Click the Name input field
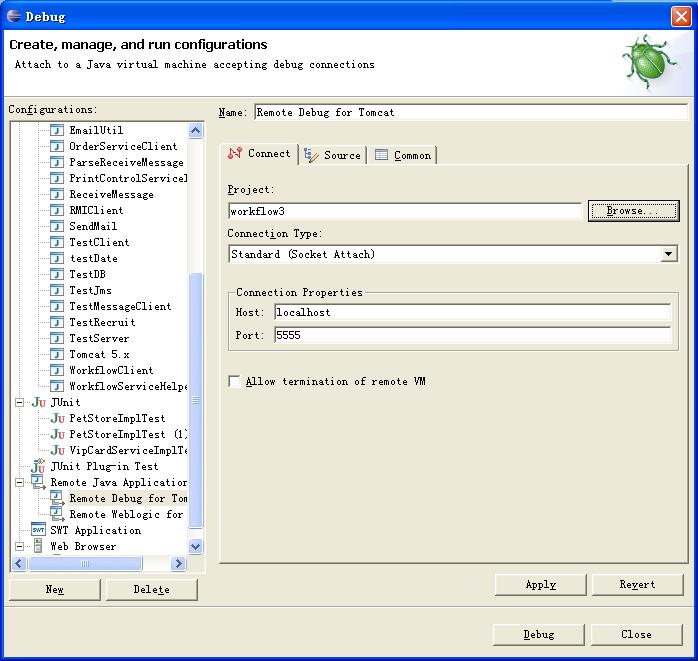This screenshot has height=661, width=698. coord(471,112)
